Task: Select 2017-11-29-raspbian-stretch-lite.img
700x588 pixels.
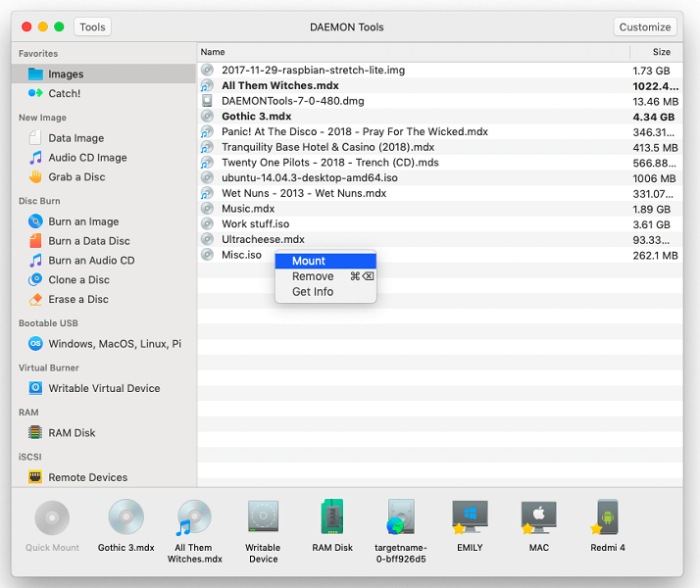Action: click(440, 70)
